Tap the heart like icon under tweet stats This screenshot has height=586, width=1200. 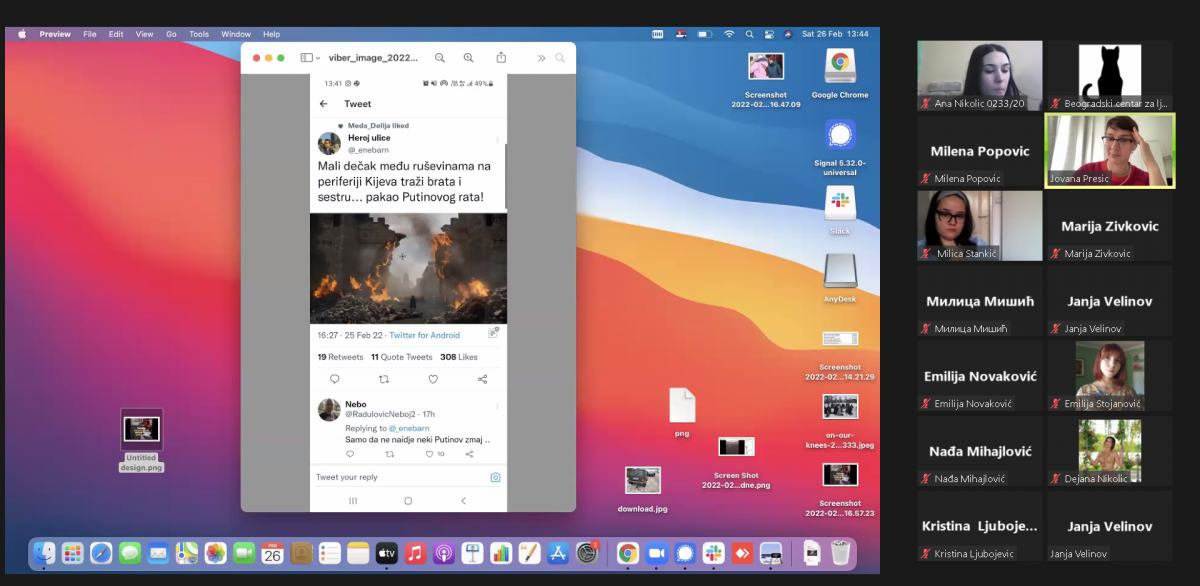pos(433,379)
